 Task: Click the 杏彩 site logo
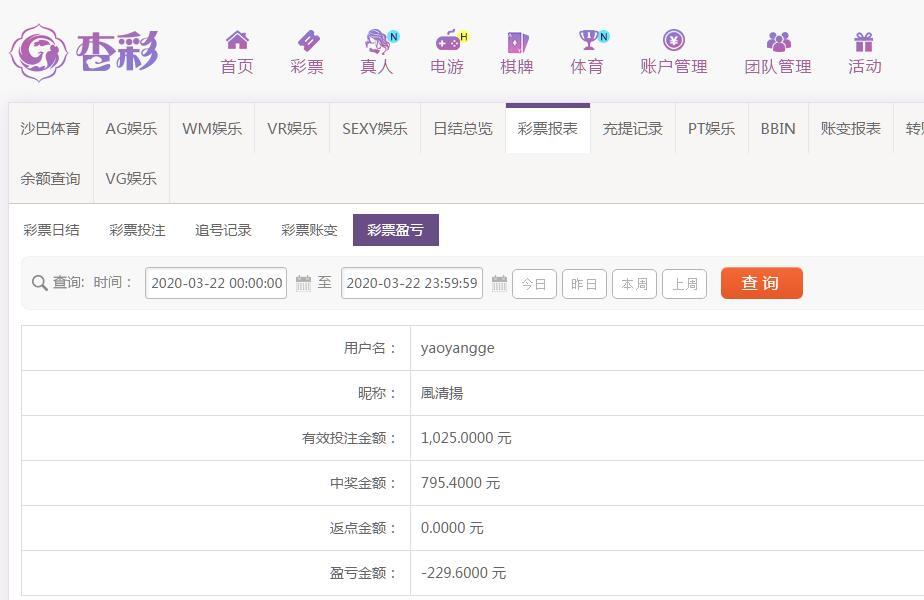coord(84,52)
